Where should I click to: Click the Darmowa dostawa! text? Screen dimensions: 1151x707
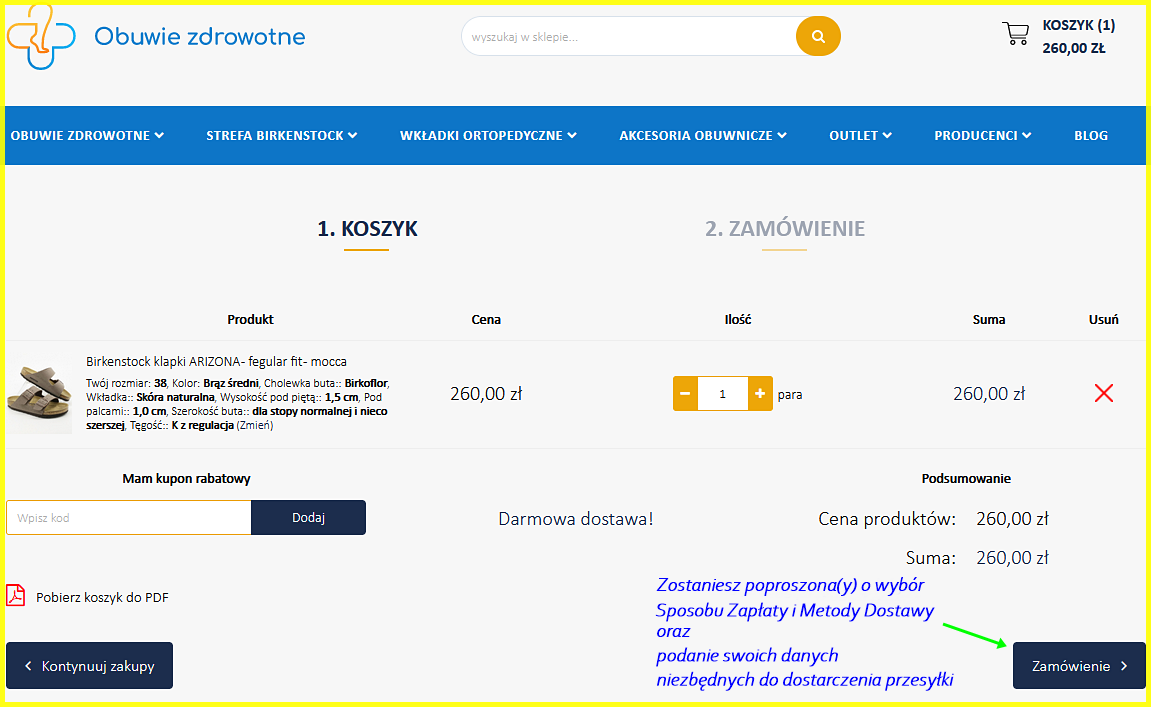point(576,519)
